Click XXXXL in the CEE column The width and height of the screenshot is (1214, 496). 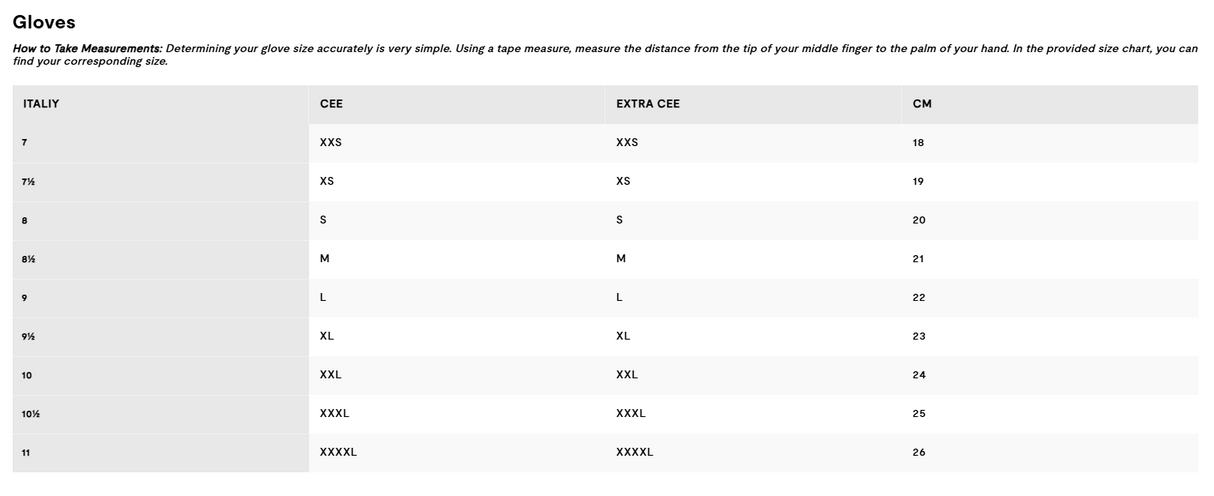click(x=338, y=452)
